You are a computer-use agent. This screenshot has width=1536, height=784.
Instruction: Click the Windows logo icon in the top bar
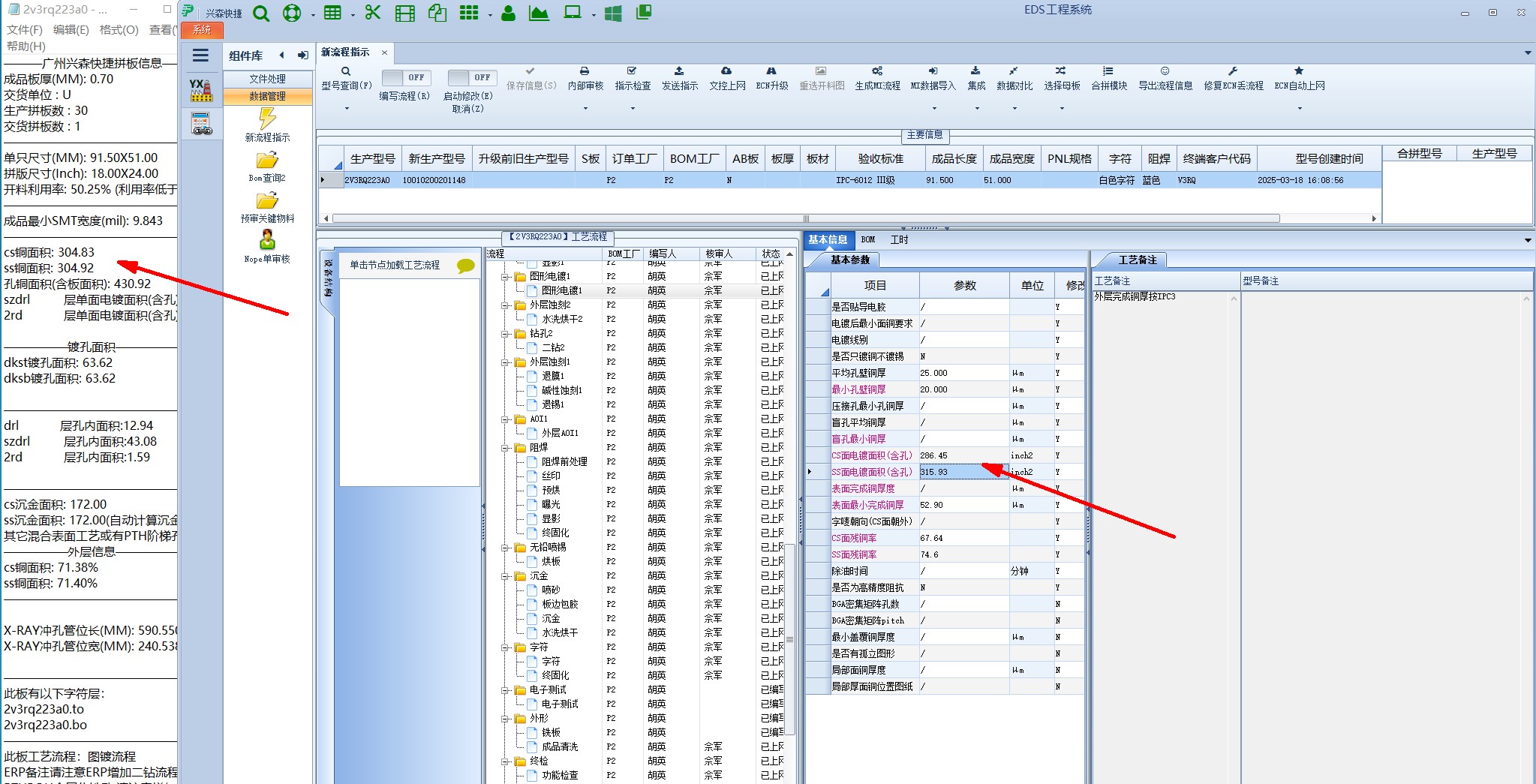click(613, 14)
